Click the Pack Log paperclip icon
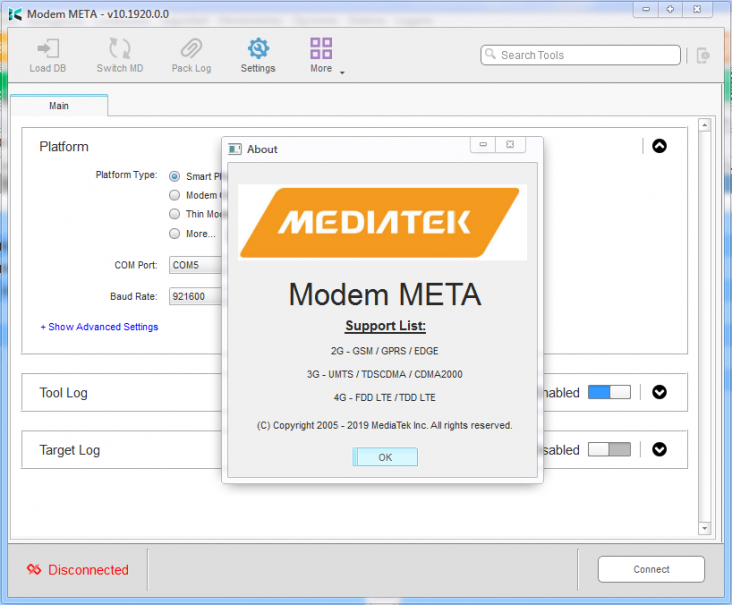 191,49
